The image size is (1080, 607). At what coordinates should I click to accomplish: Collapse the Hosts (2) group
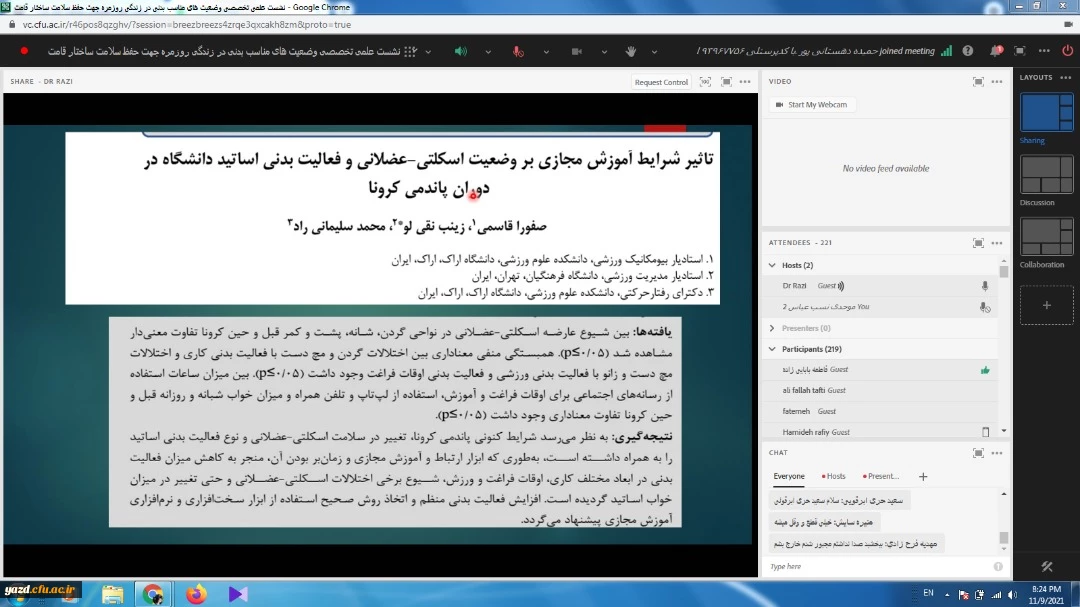(772, 265)
